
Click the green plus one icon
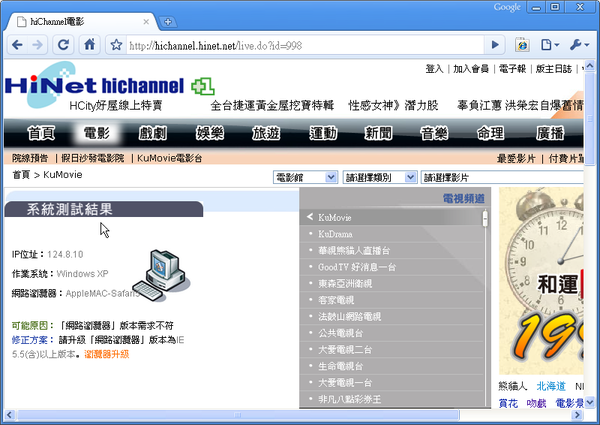[x=203, y=86]
